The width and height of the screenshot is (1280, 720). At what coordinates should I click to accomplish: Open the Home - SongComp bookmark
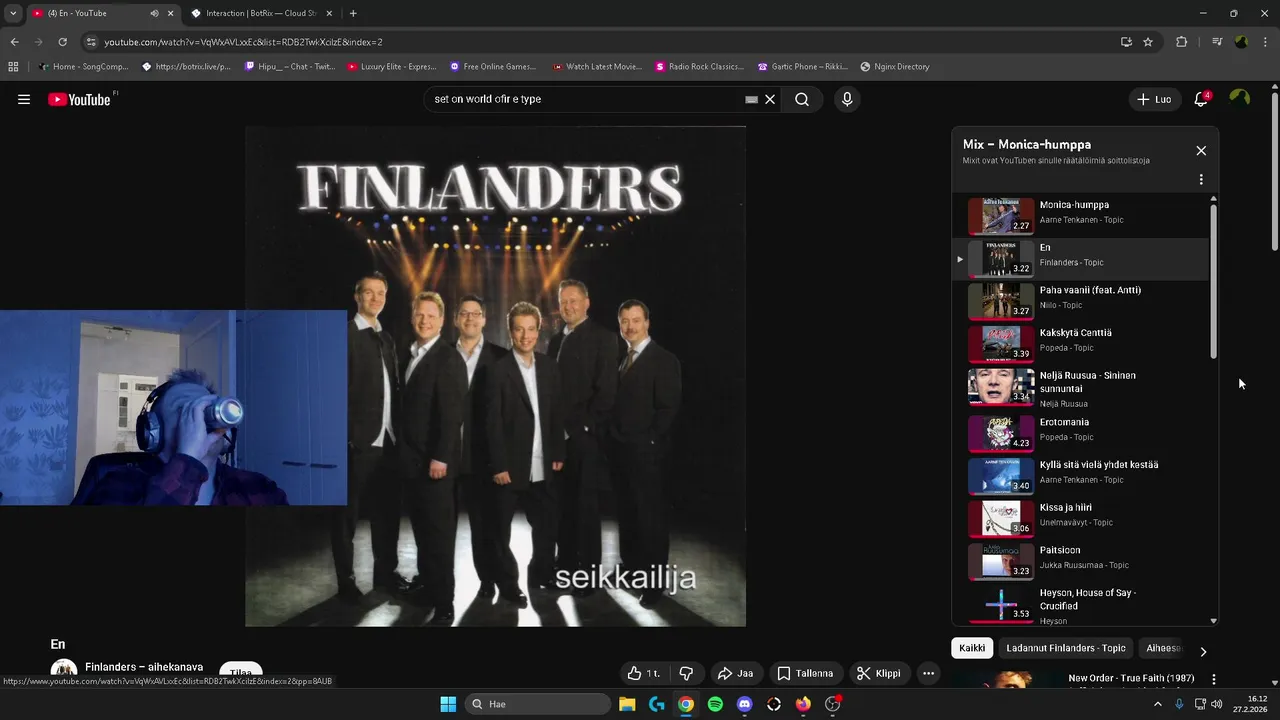(83, 67)
